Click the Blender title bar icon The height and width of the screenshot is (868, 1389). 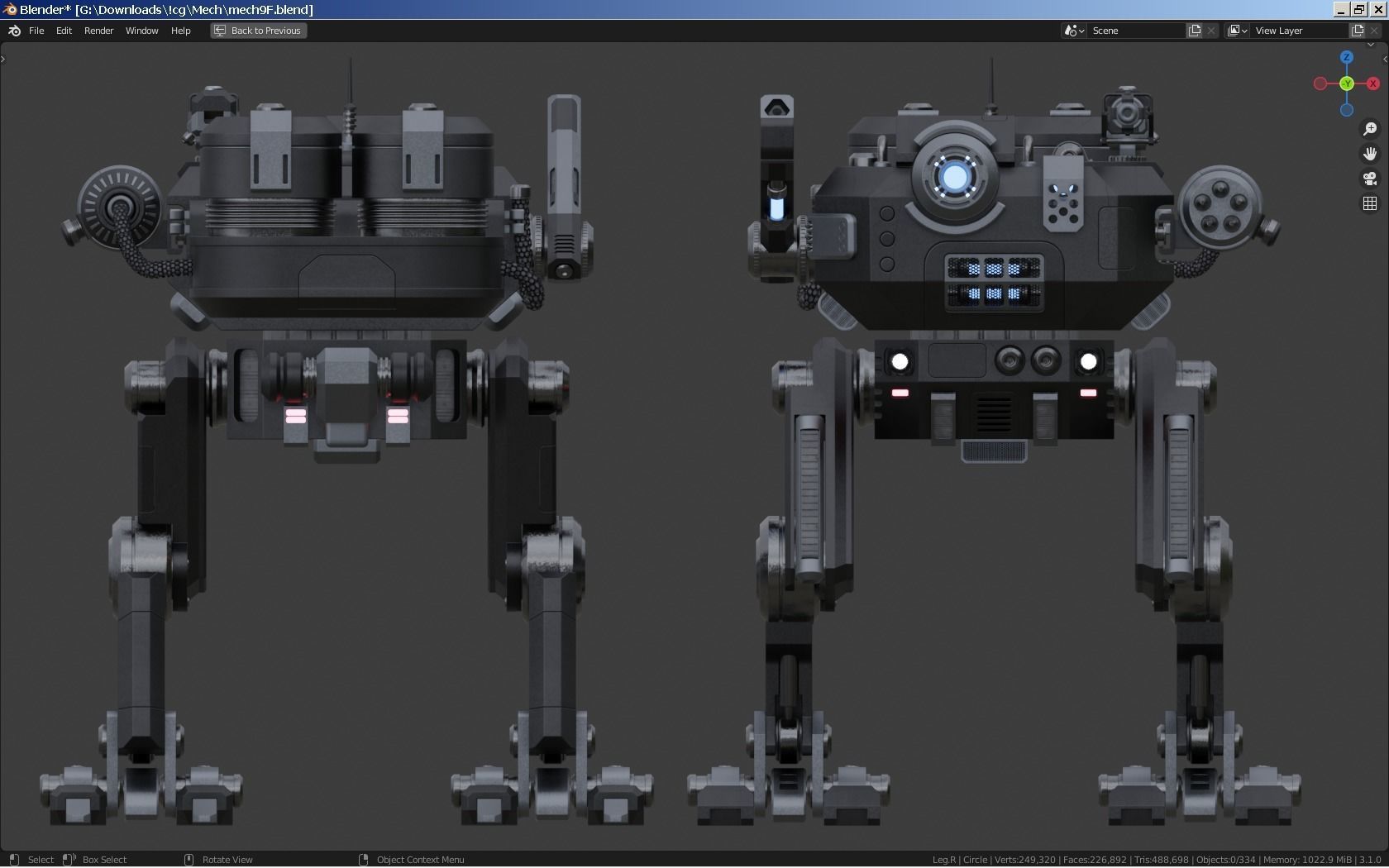coord(10,9)
